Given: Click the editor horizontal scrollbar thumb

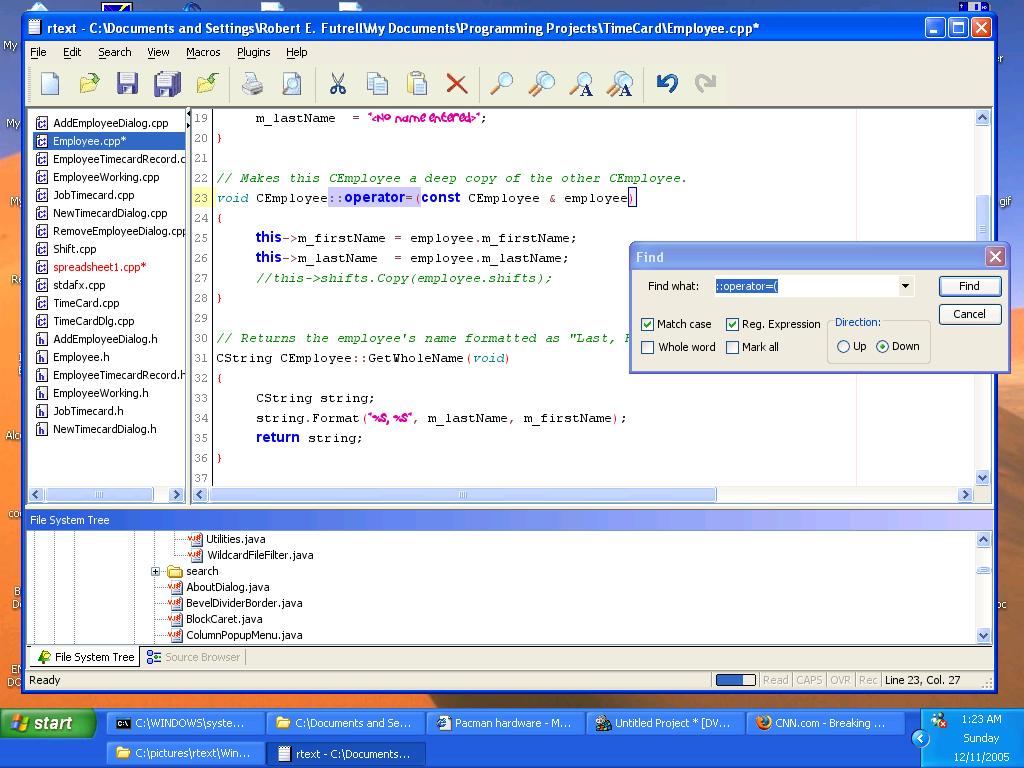Looking at the screenshot, I should click(463, 494).
